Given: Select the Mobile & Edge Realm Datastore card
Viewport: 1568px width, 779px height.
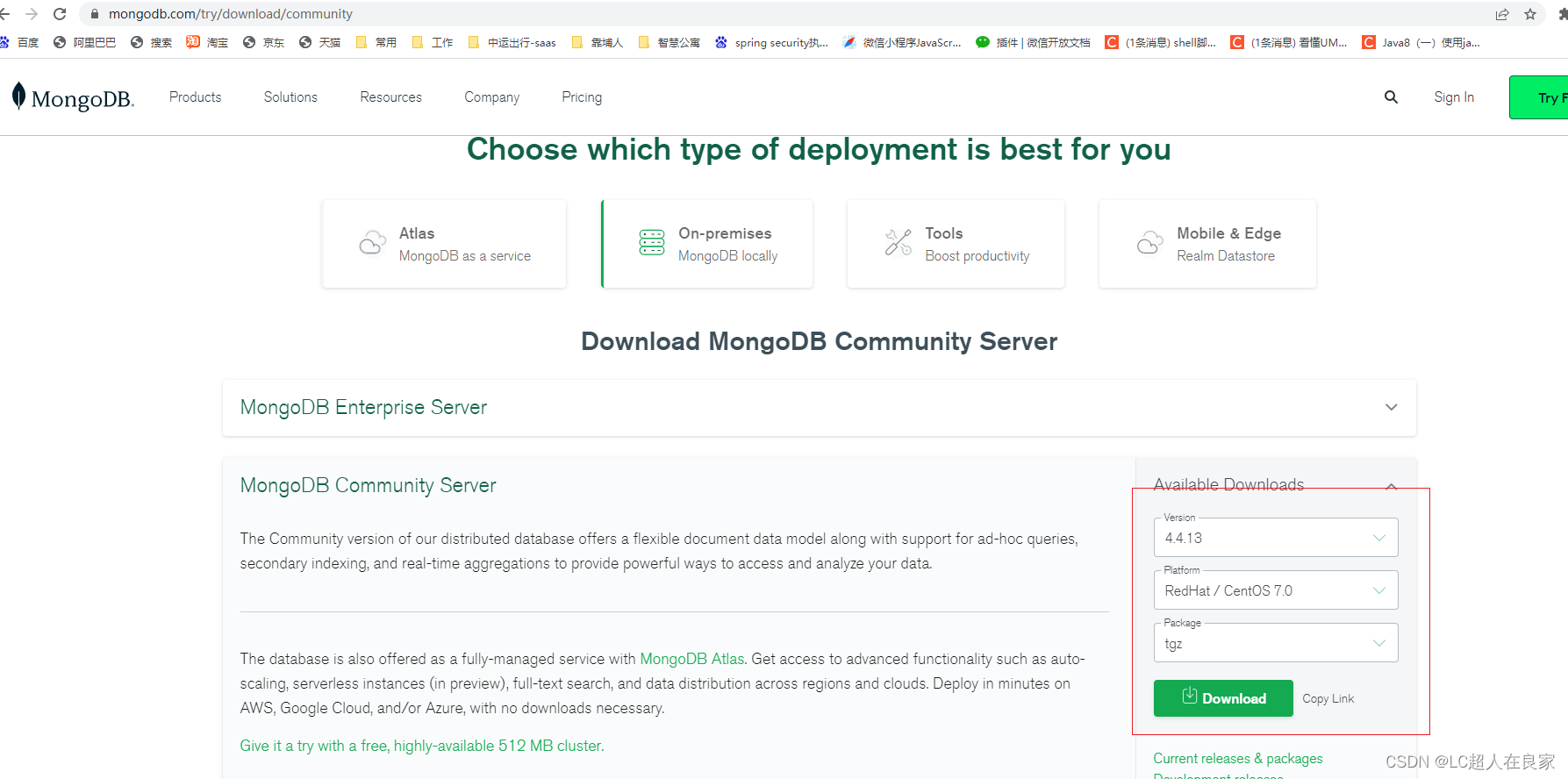Looking at the screenshot, I should [x=1207, y=244].
